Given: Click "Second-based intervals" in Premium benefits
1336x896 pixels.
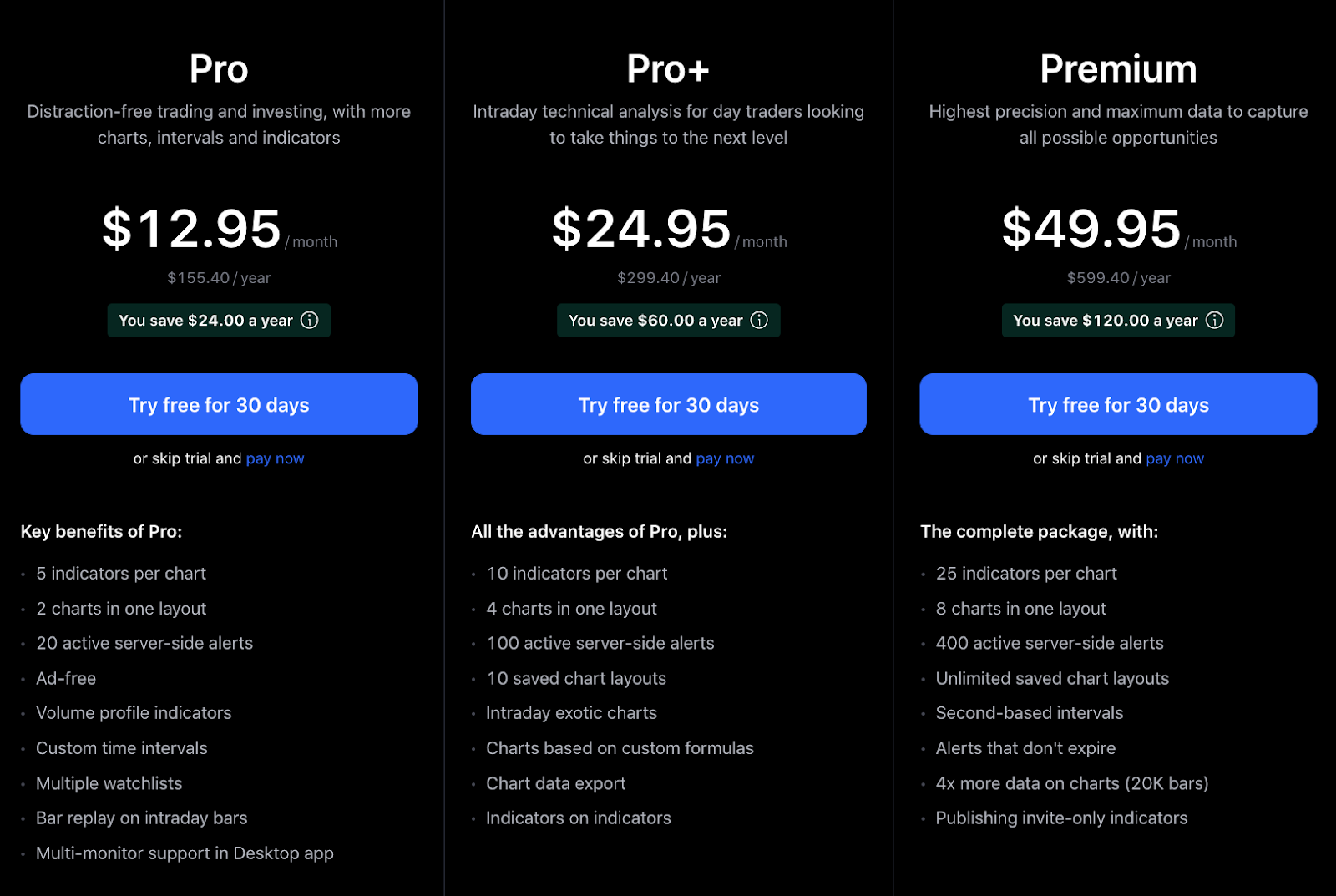Looking at the screenshot, I should pyautogui.click(x=1030, y=713).
